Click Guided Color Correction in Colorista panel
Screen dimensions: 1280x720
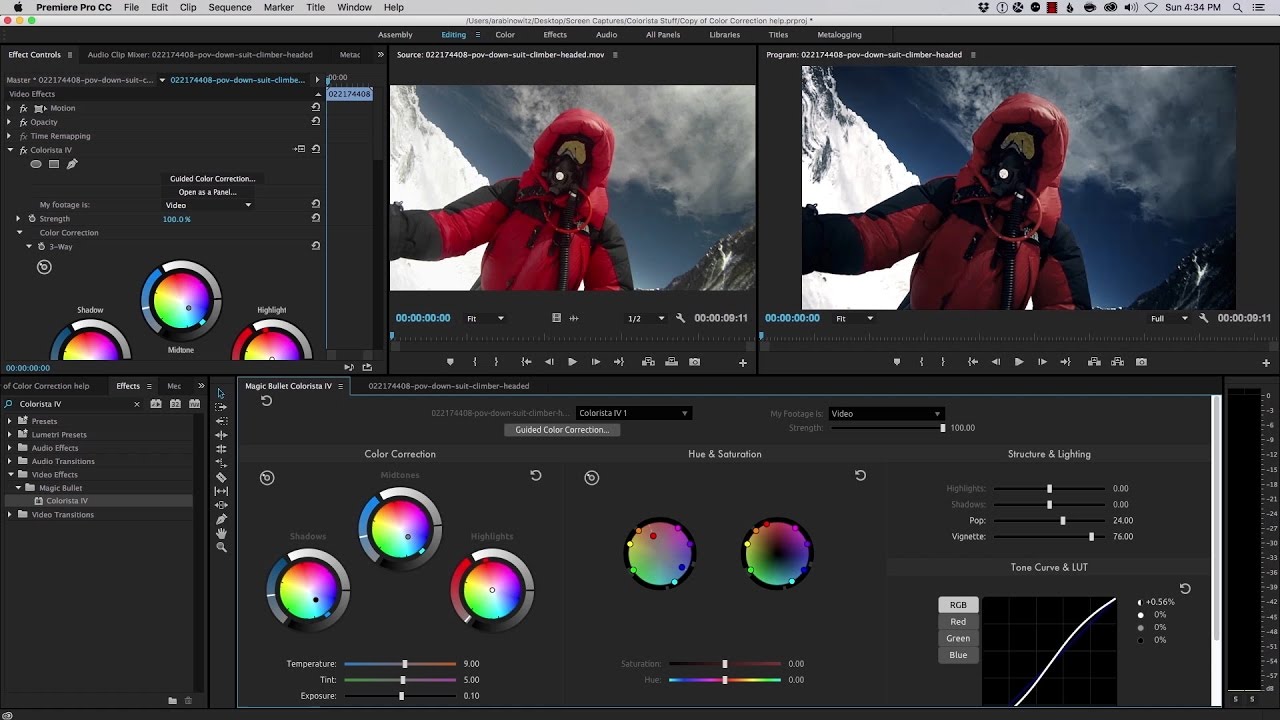pyautogui.click(x=562, y=430)
